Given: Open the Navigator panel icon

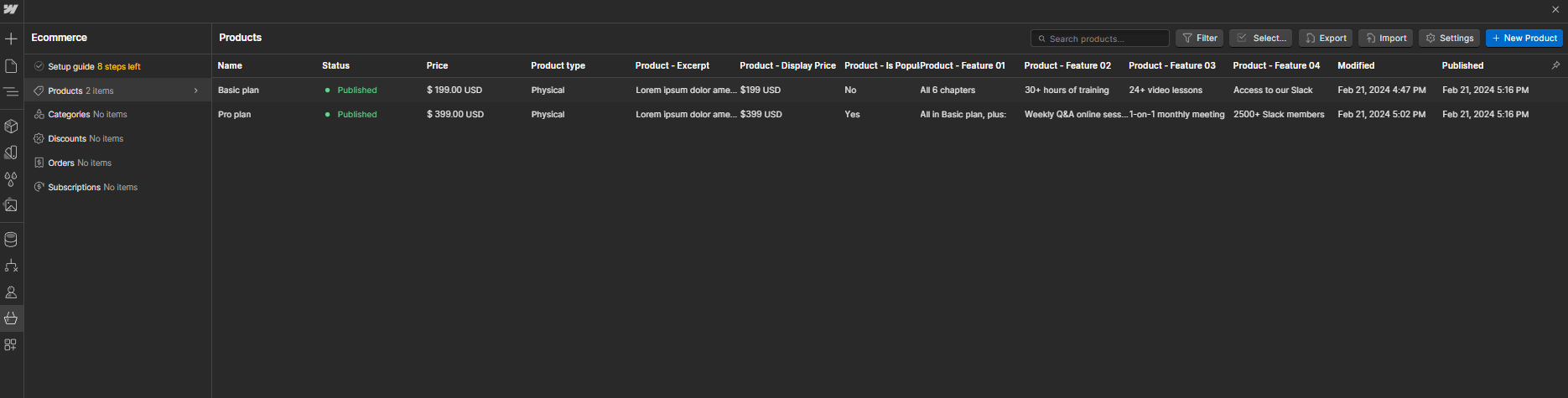Looking at the screenshot, I should pyautogui.click(x=11, y=92).
